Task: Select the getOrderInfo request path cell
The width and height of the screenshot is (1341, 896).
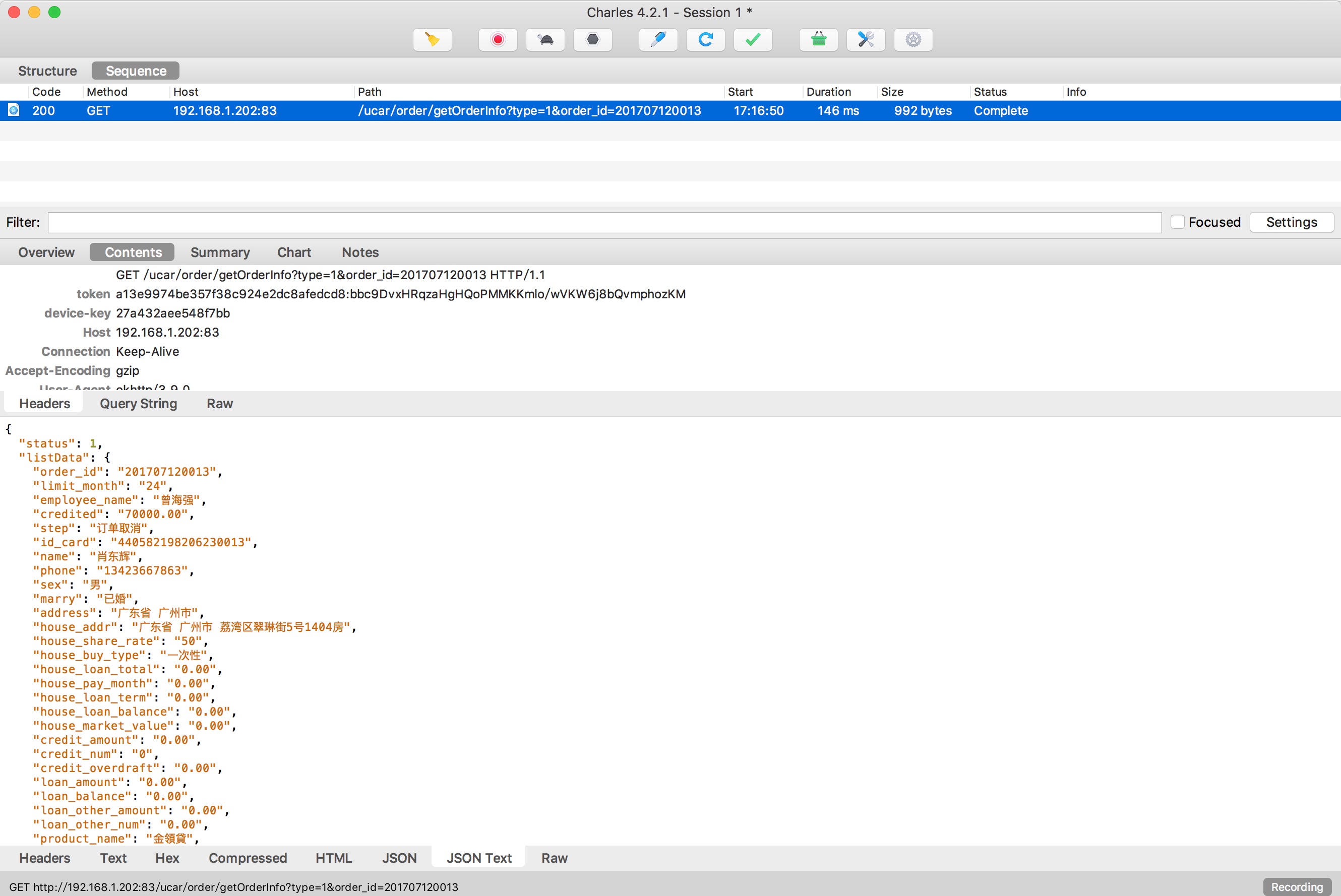Action: pos(529,110)
